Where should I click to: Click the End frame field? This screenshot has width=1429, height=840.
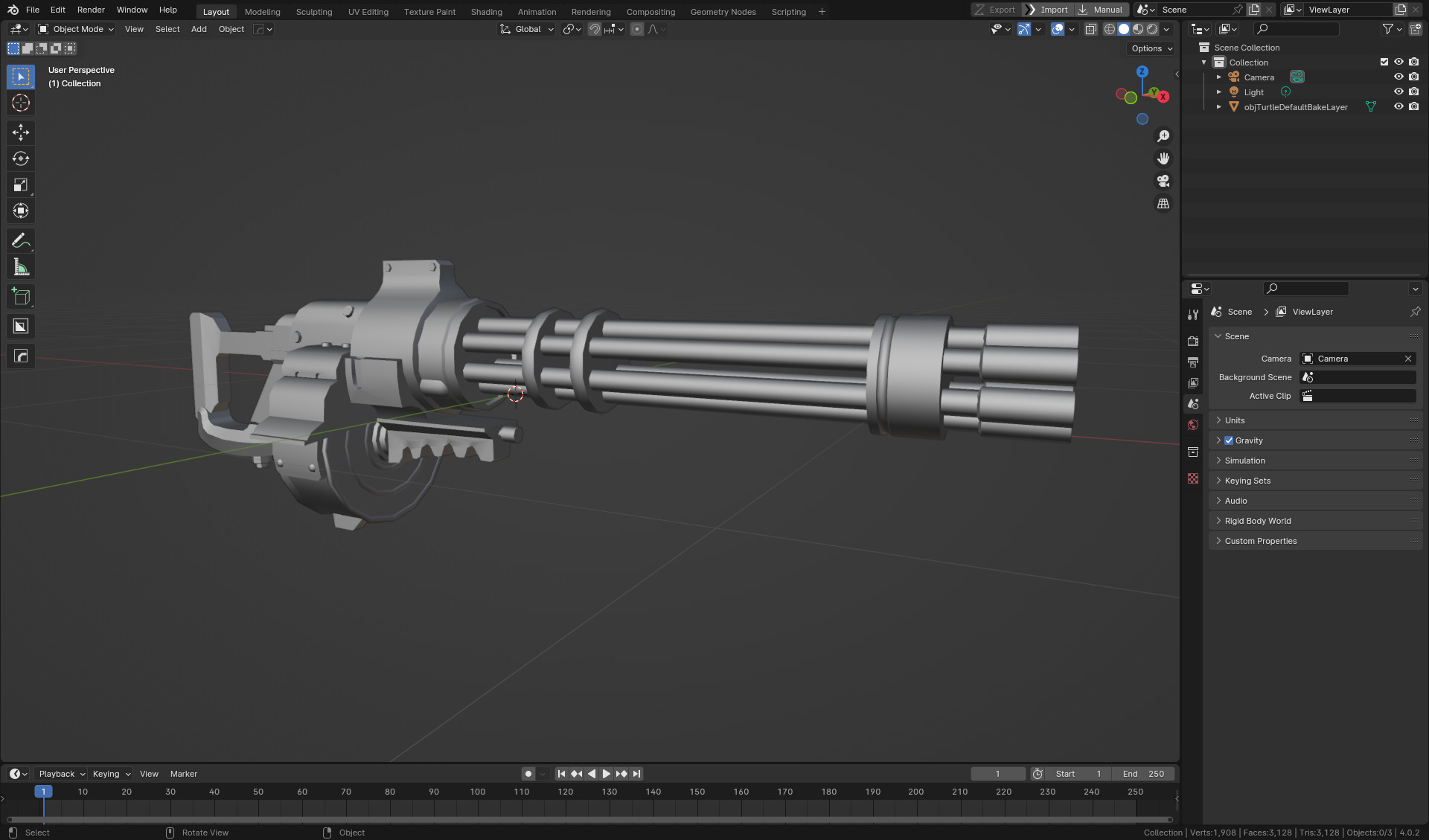coord(1143,774)
